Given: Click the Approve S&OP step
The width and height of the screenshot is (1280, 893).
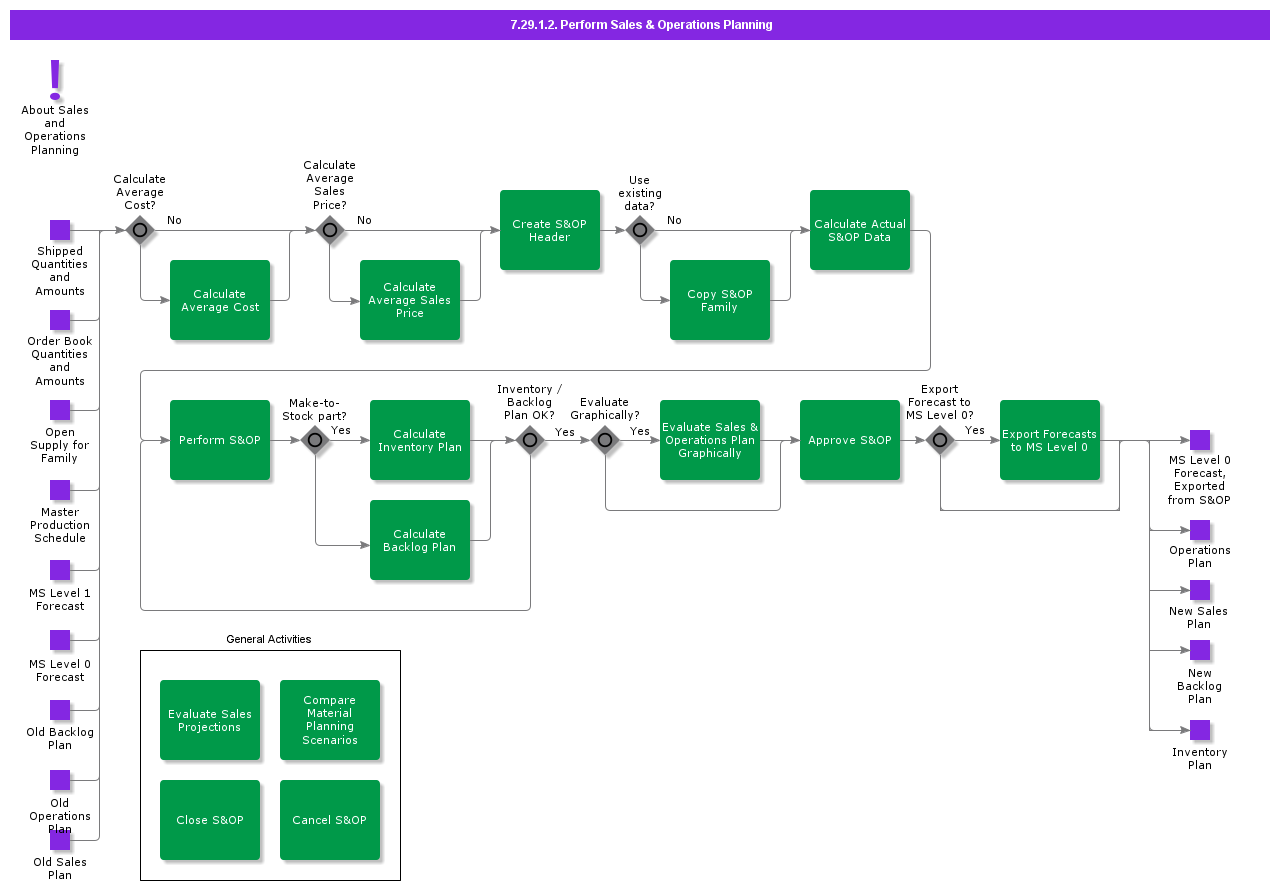Looking at the screenshot, I should (849, 440).
